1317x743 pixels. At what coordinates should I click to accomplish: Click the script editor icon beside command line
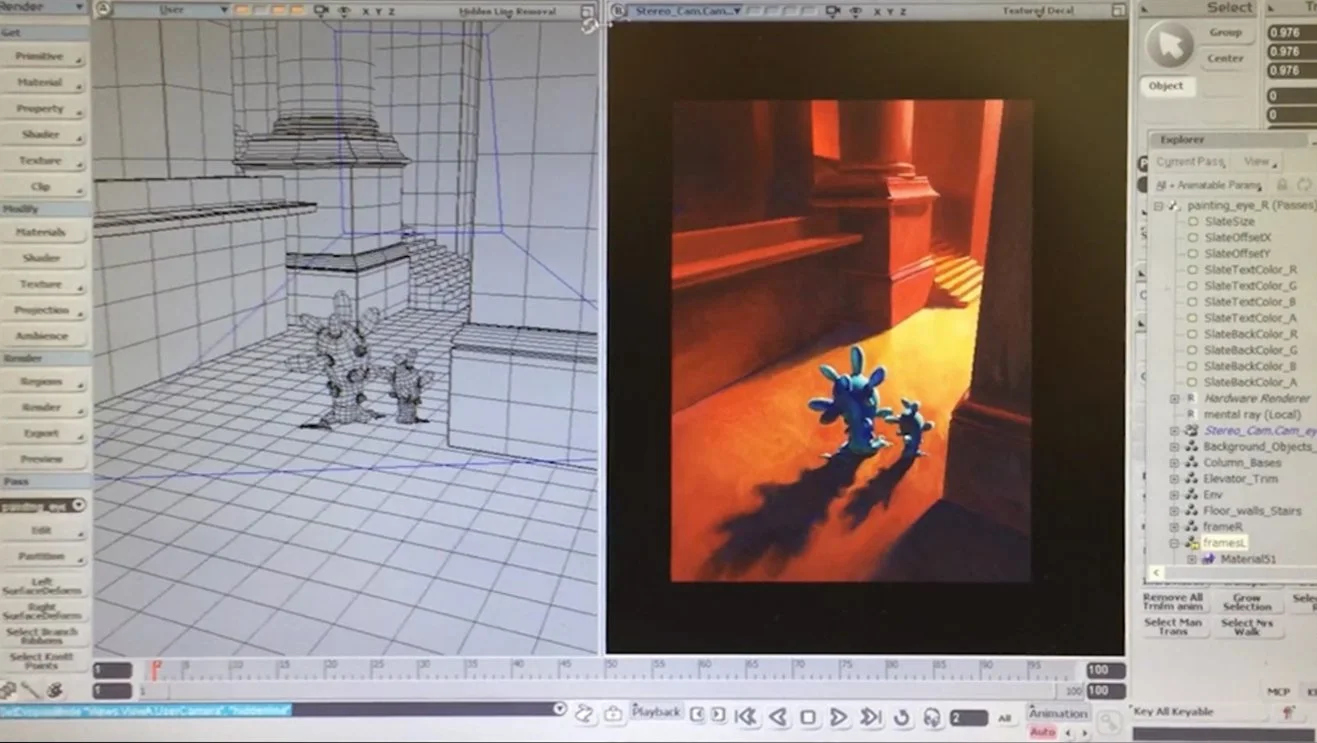point(585,712)
